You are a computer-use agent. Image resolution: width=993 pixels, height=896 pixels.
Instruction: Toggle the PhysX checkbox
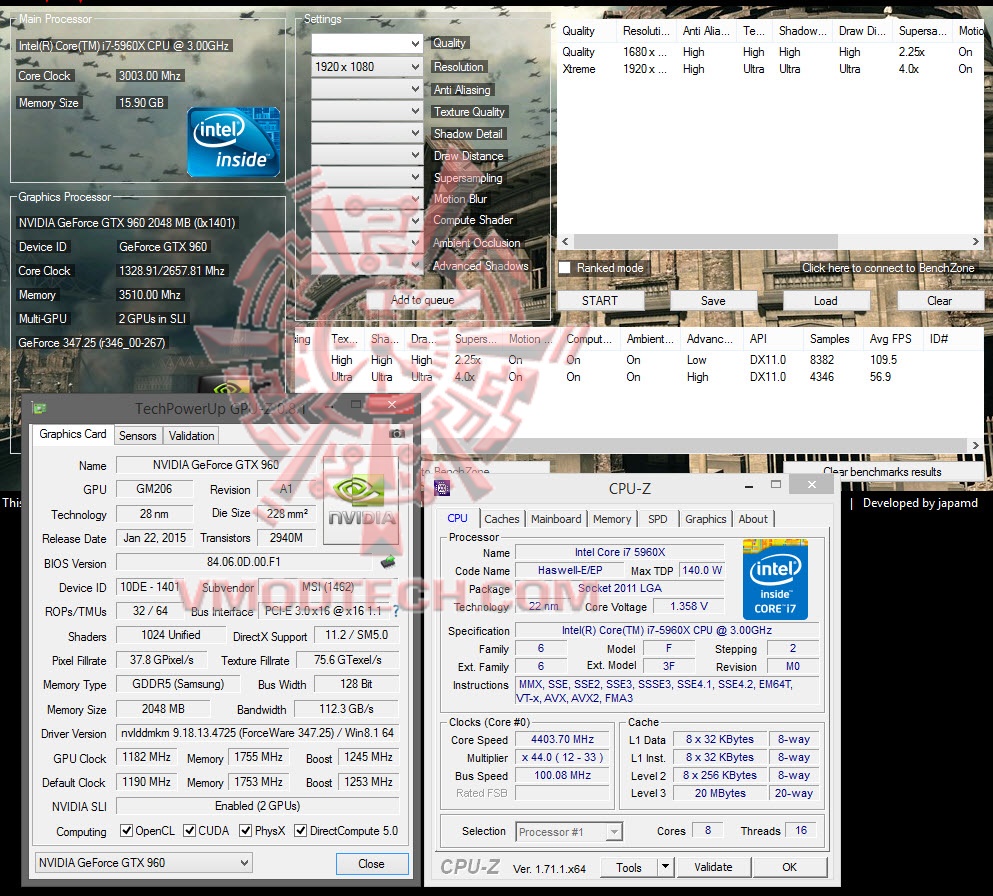245,831
